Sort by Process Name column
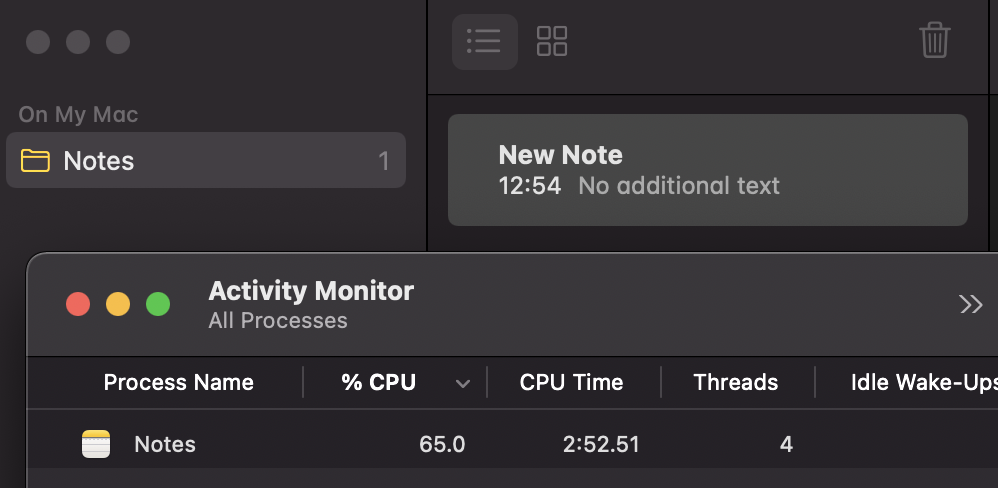 178,383
